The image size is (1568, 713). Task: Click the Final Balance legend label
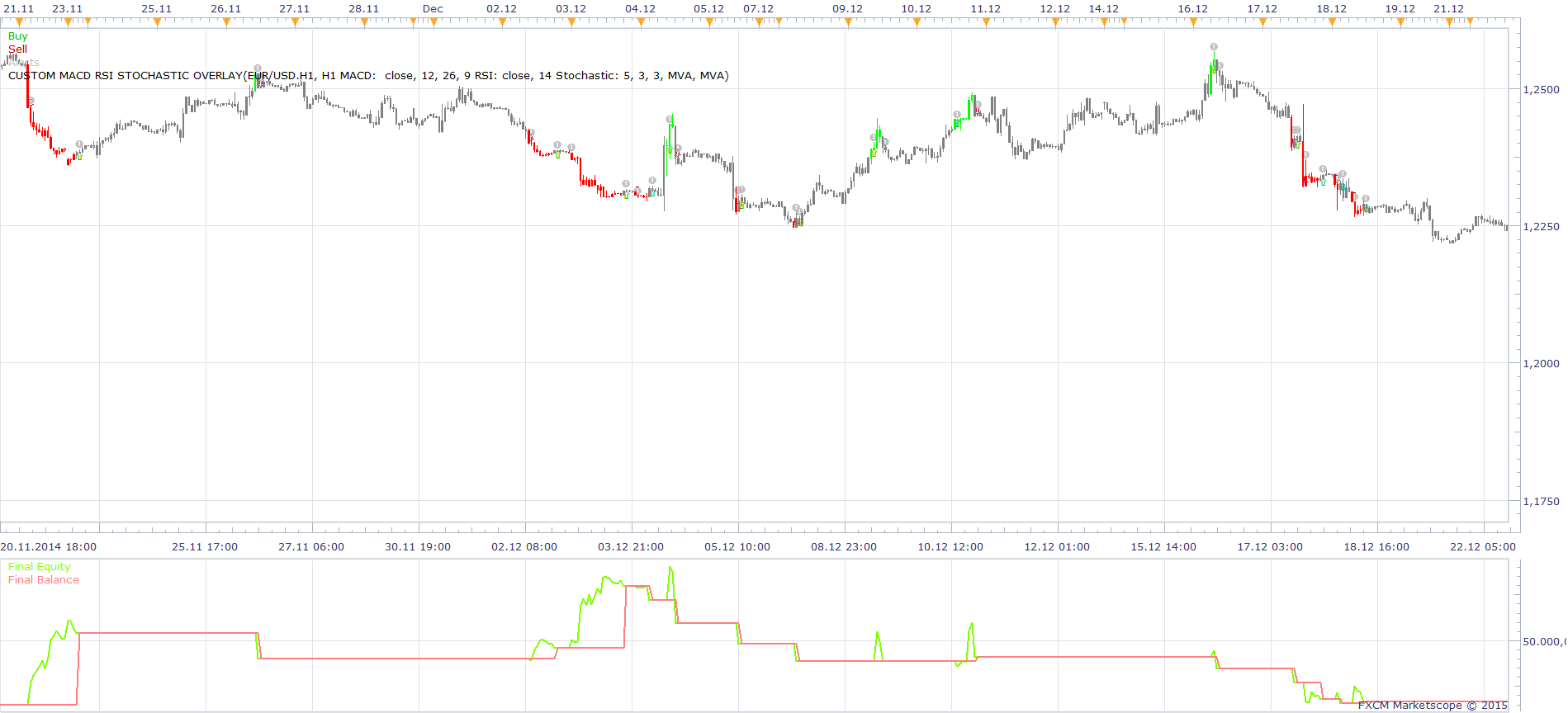coord(44,580)
